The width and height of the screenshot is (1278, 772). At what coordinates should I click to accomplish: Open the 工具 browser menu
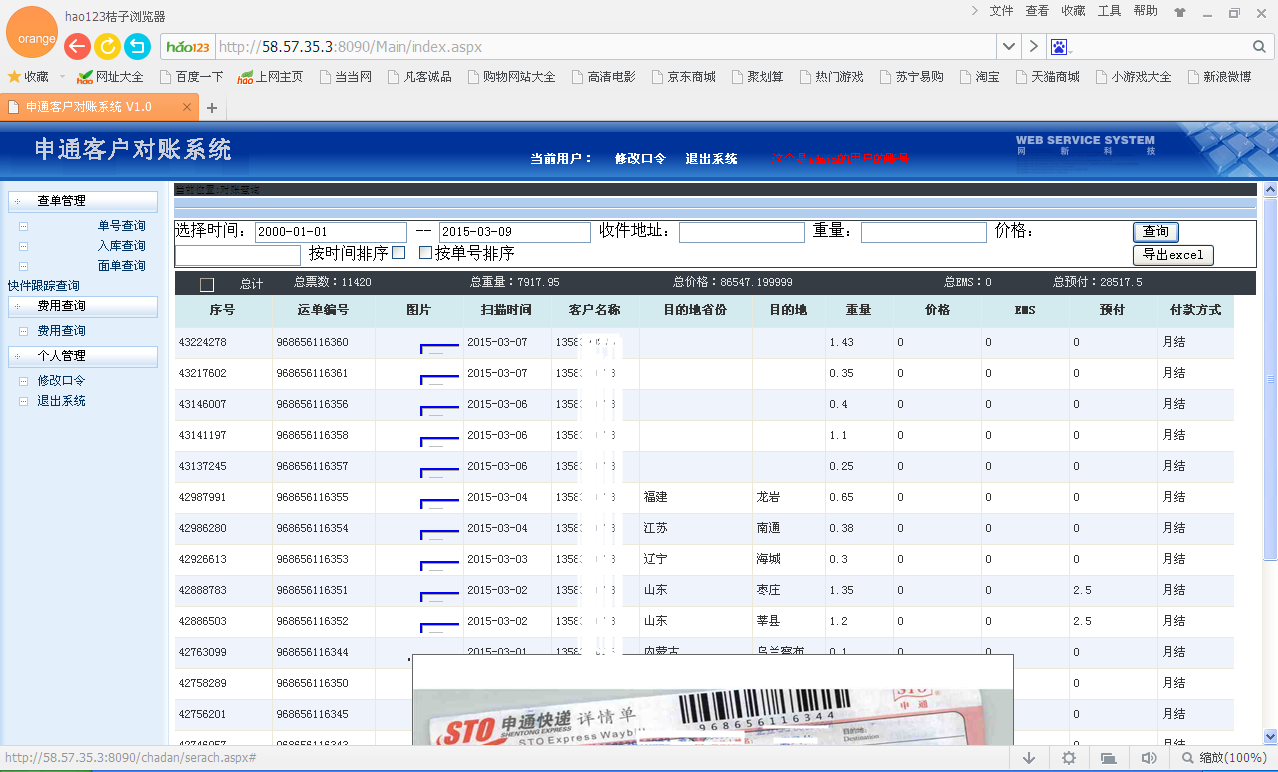(x=1110, y=11)
